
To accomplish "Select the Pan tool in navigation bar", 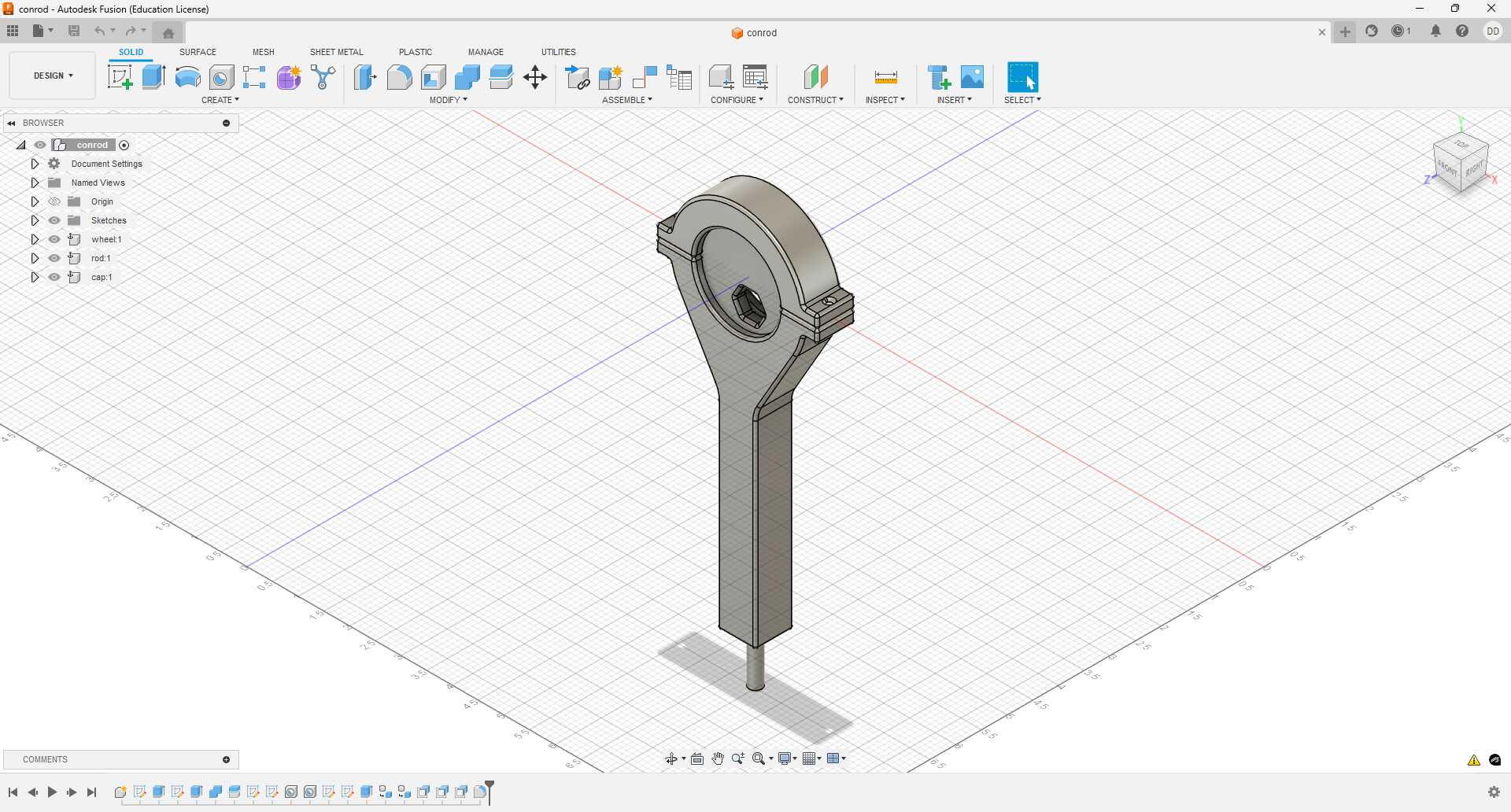I will click(x=717, y=758).
